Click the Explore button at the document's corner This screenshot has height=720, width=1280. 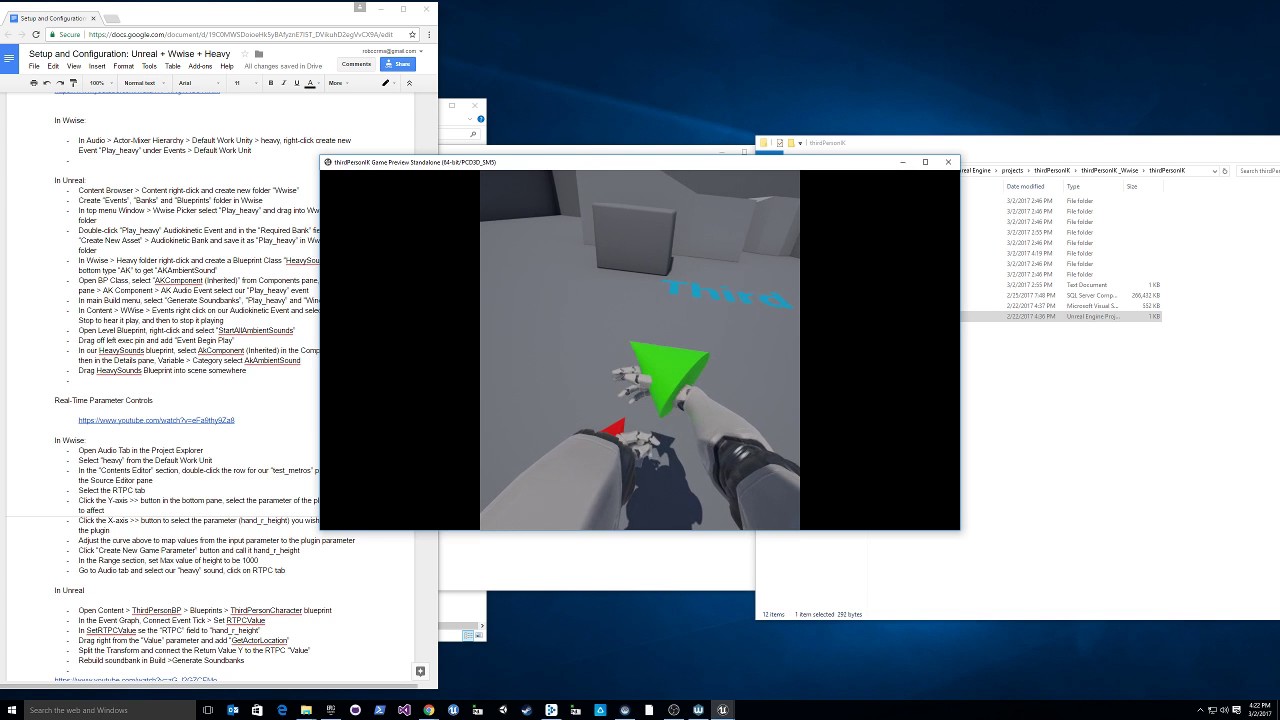pos(420,671)
